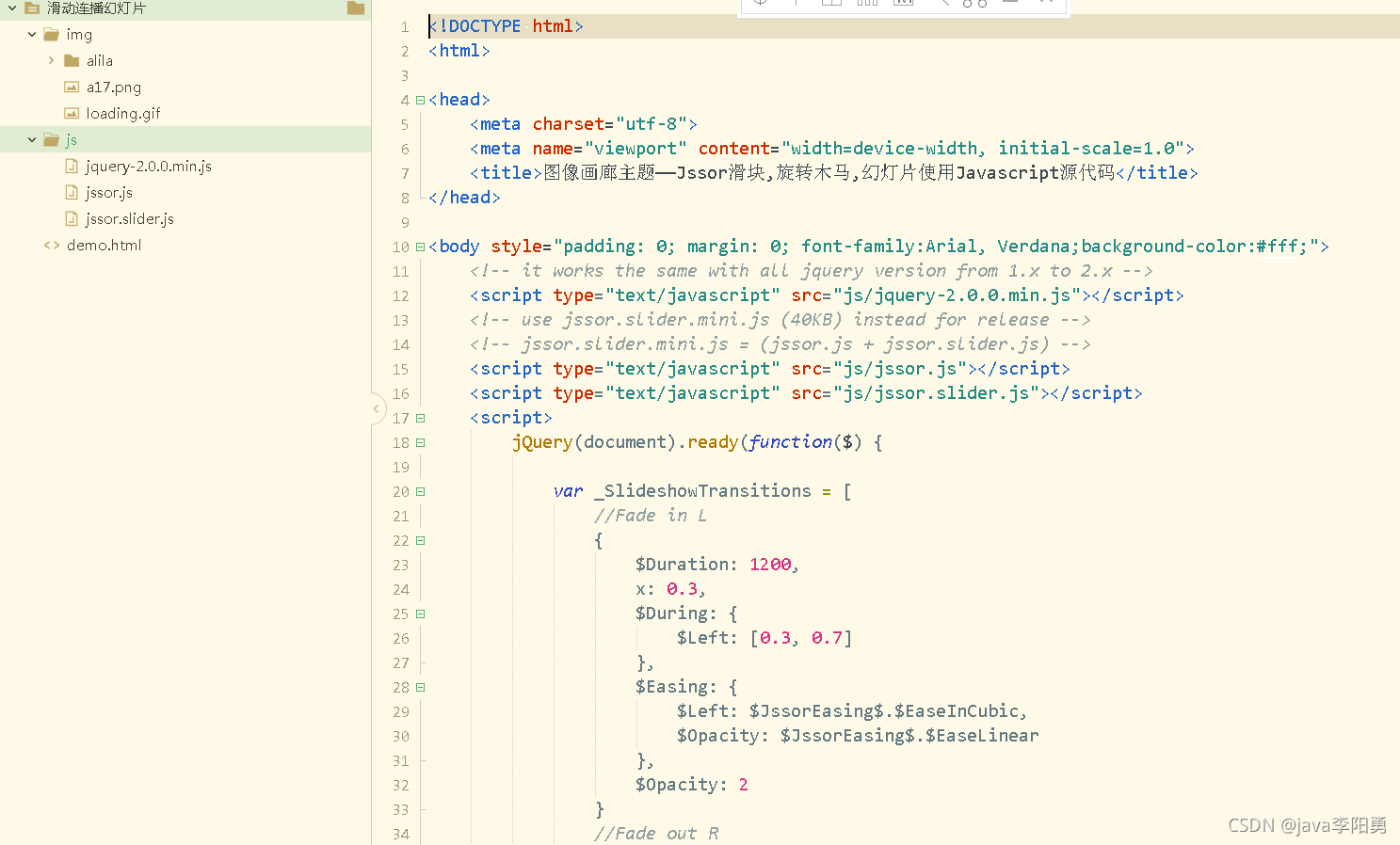Click the x value 0.3 on line 24
1400x845 pixels.
tap(683, 589)
